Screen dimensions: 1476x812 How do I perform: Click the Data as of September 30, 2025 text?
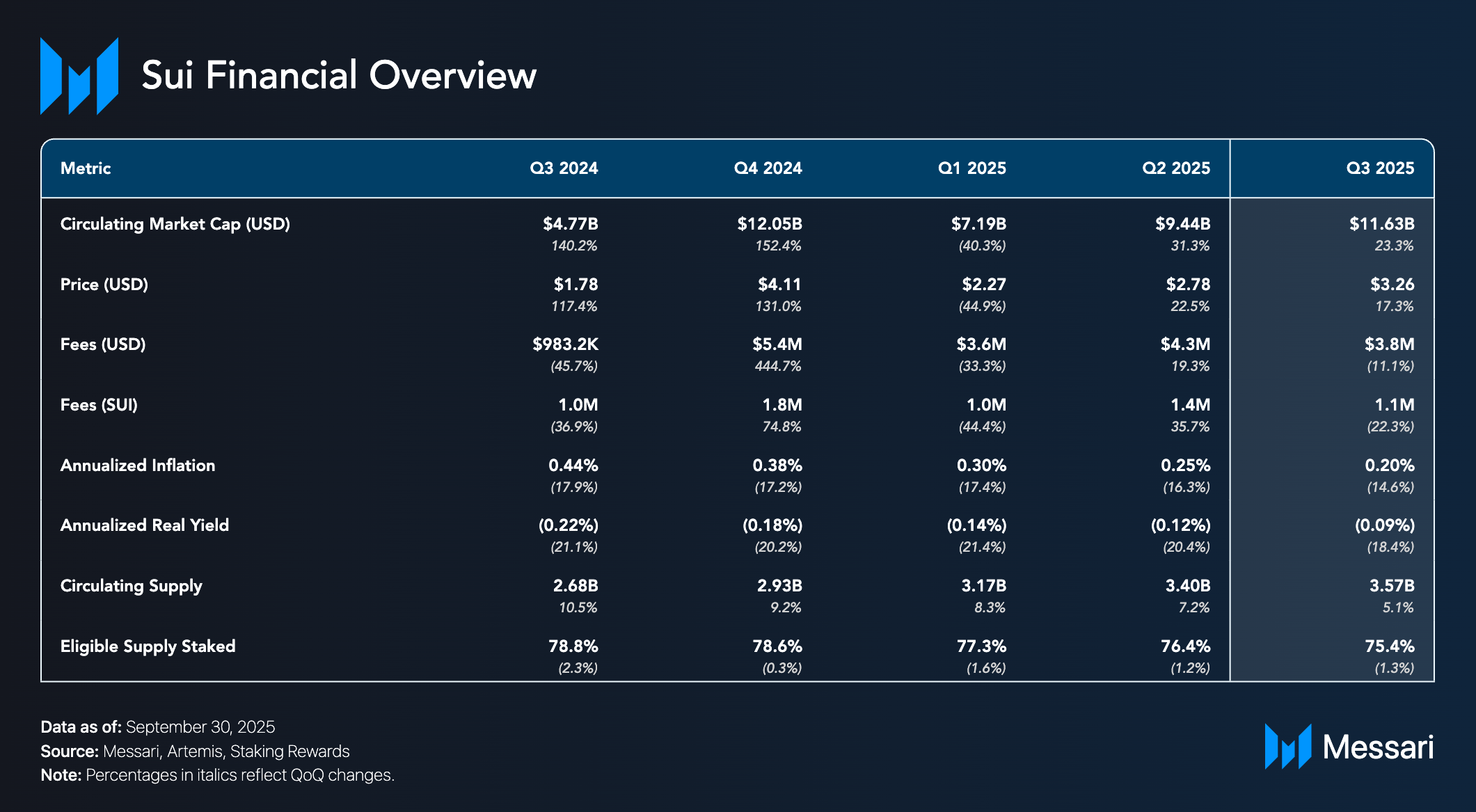(x=158, y=727)
